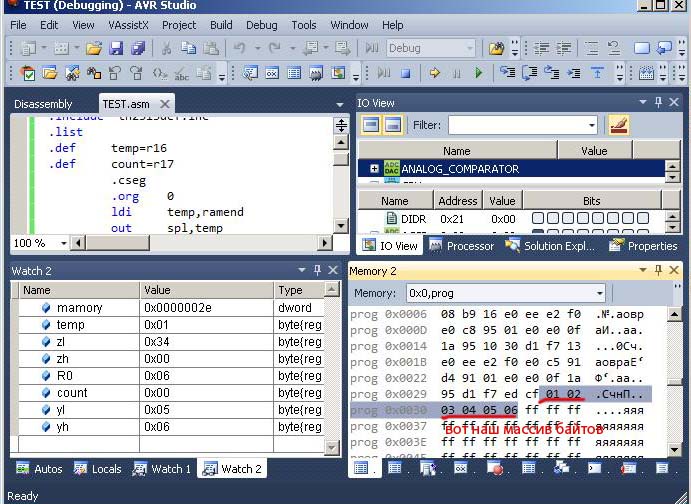
Task: Open the Memory type 0x0,prog dropdown
Action: pos(598,293)
